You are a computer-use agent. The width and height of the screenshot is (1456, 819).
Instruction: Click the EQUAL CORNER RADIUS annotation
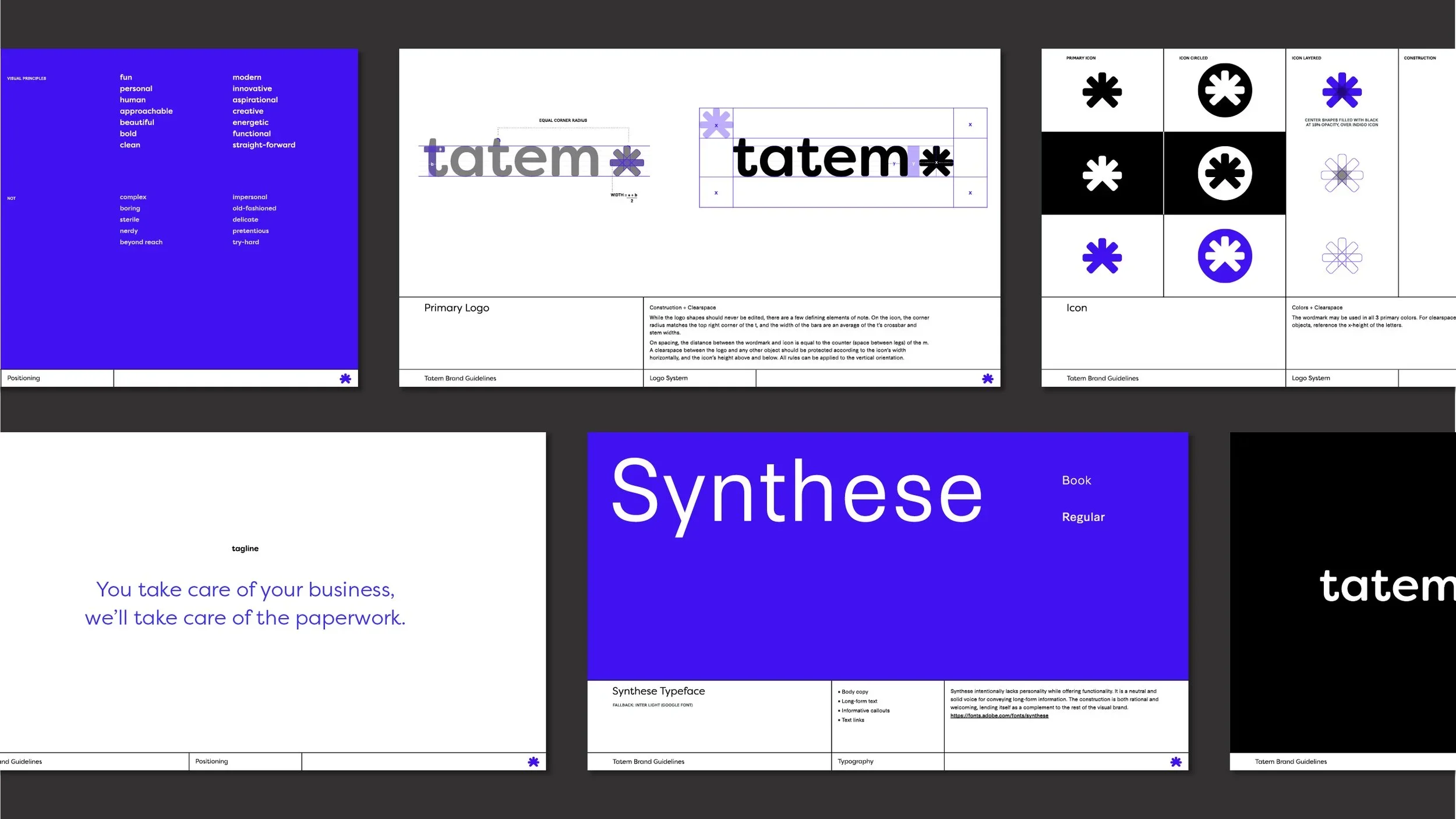563,121
